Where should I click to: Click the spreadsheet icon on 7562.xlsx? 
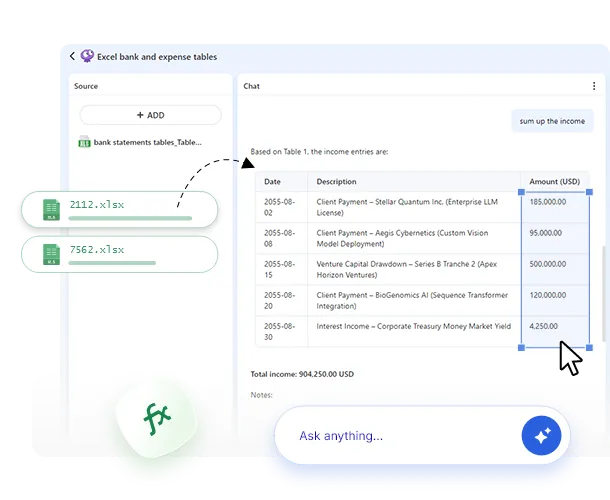tap(51, 254)
